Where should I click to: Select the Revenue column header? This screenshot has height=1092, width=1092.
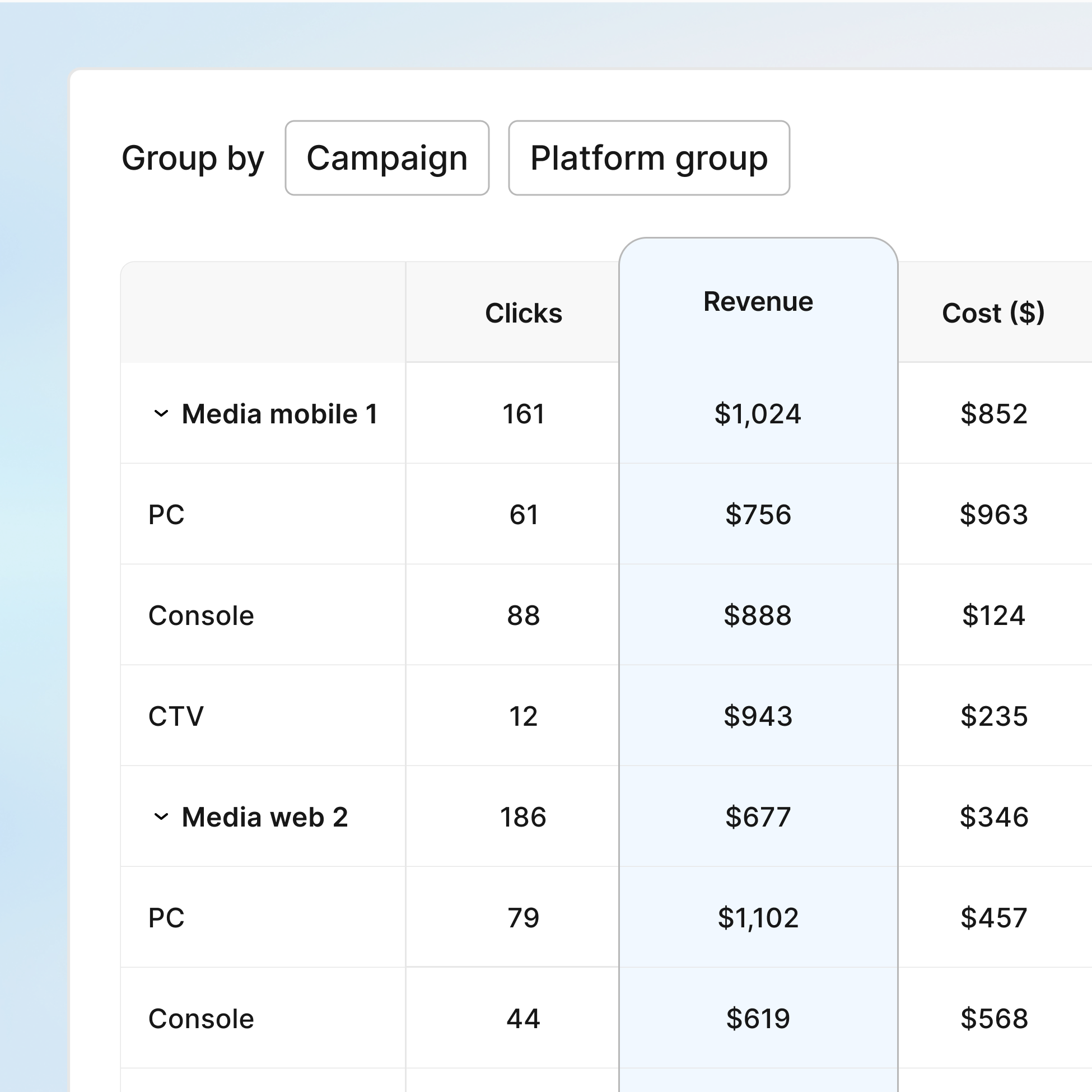(x=757, y=302)
